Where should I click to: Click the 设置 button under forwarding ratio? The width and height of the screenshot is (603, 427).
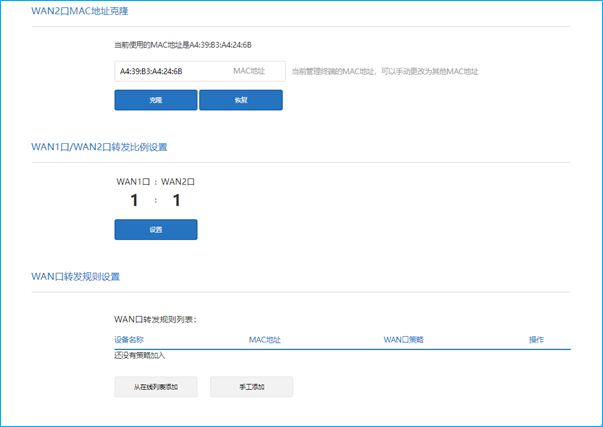click(156, 230)
